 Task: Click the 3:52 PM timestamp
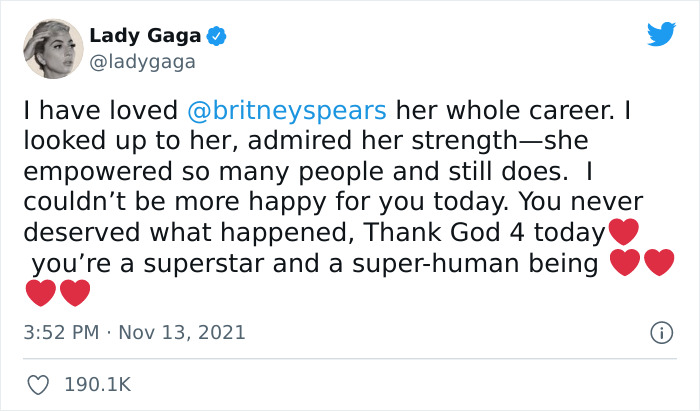click(x=62, y=332)
